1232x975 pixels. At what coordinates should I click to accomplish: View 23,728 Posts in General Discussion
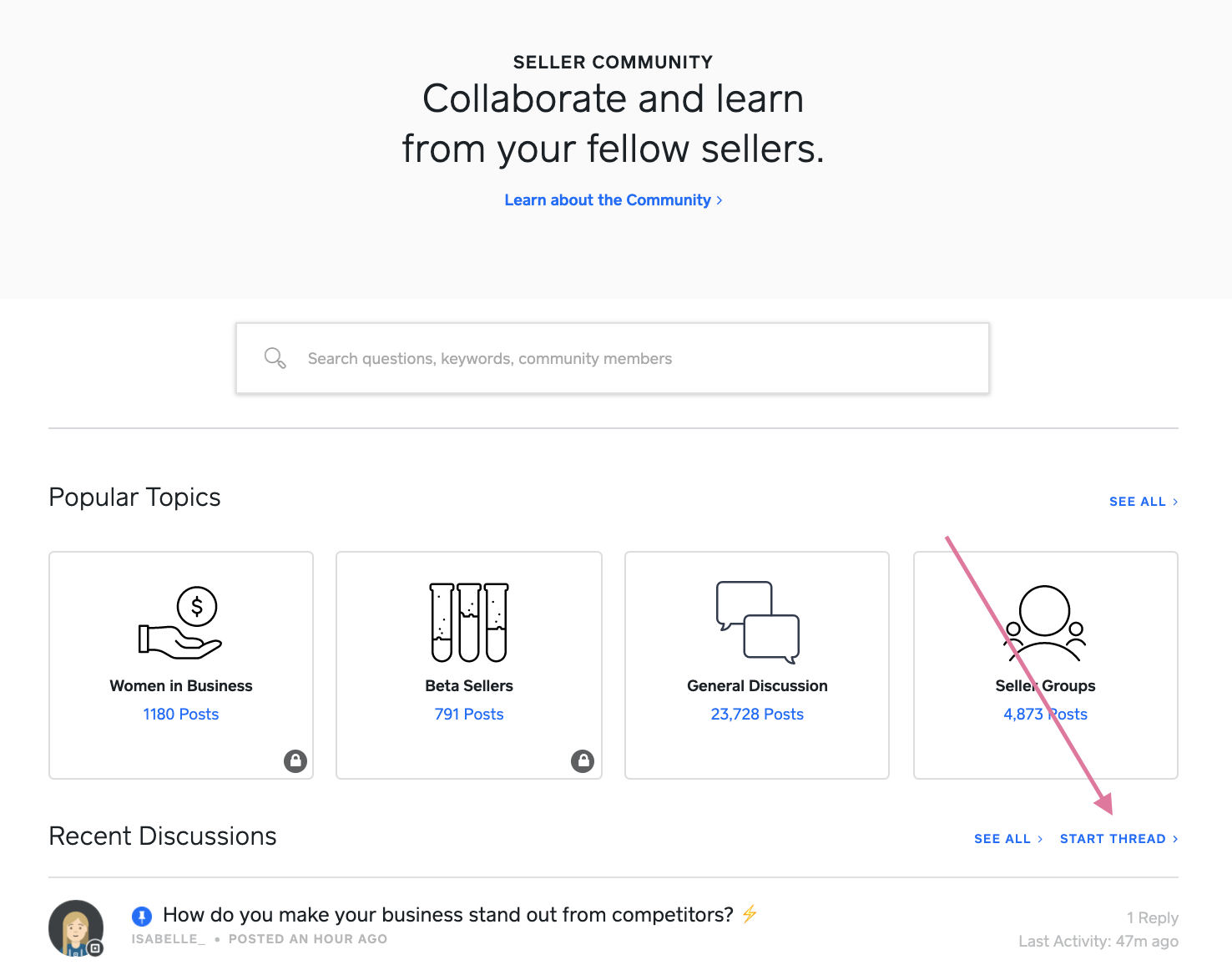[757, 715]
